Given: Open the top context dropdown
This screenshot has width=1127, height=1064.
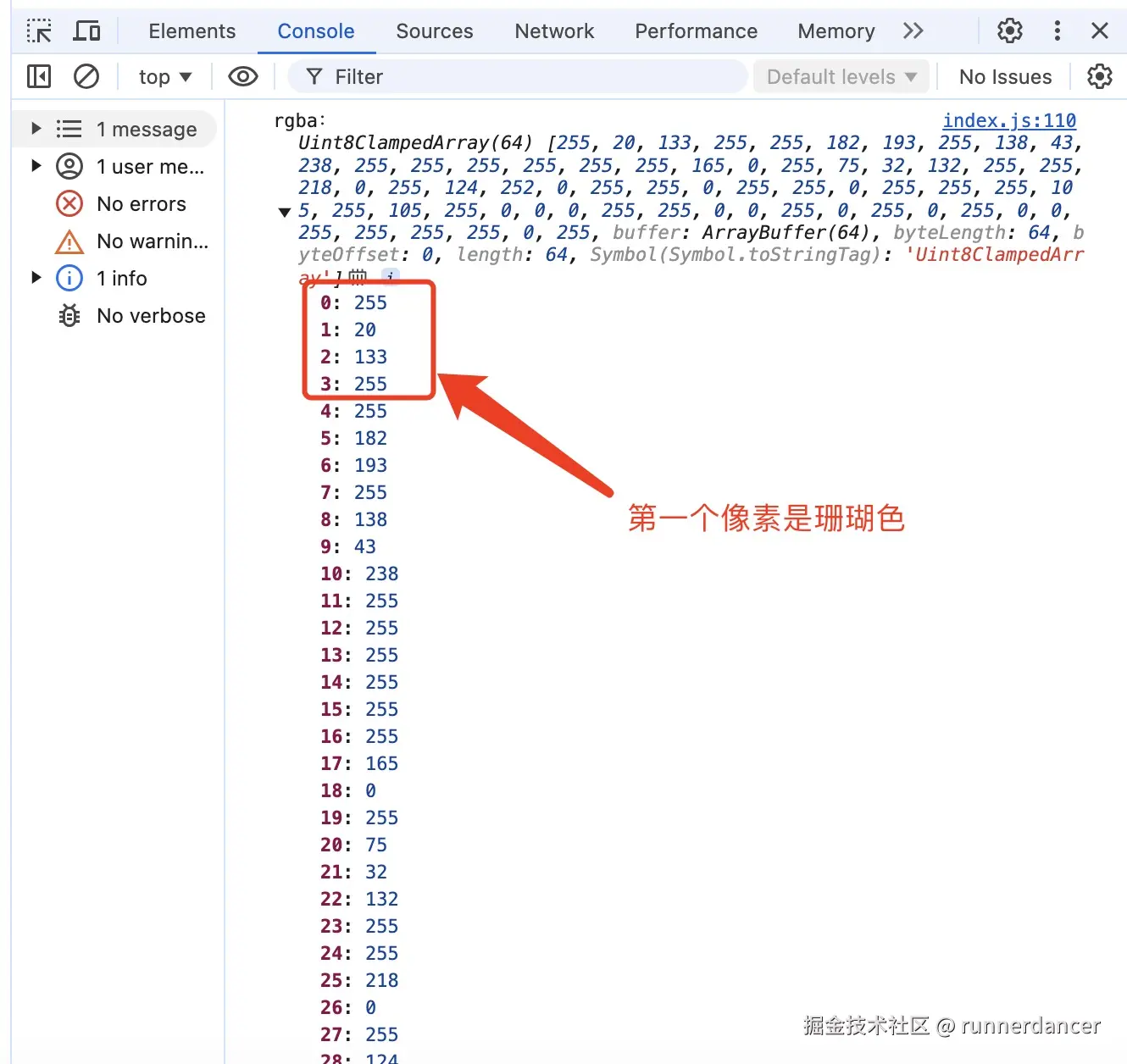Looking at the screenshot, I should click(x=165, y=77).
